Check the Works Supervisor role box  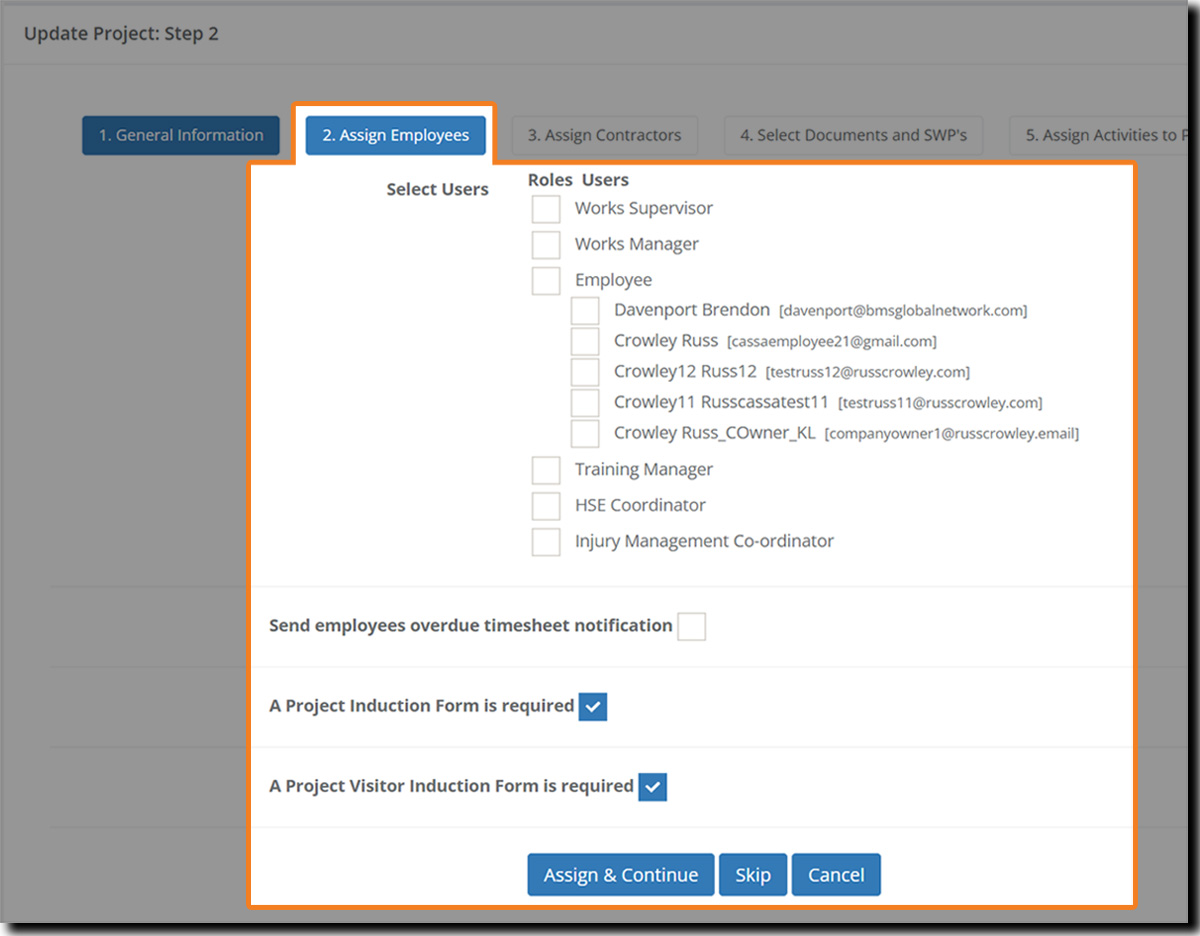coord(546,209)
